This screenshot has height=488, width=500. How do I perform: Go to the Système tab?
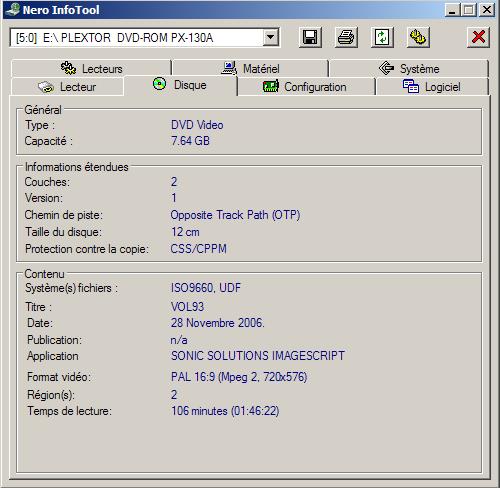[x=409, y=68]
